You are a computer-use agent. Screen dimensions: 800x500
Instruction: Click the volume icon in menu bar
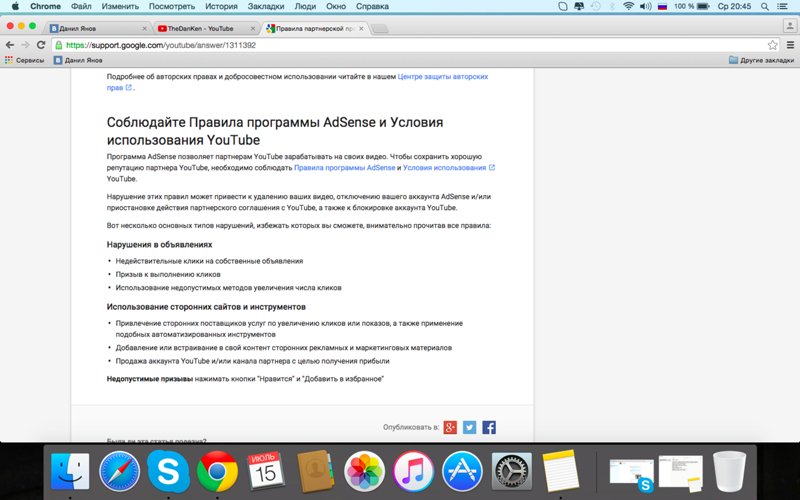645,6
